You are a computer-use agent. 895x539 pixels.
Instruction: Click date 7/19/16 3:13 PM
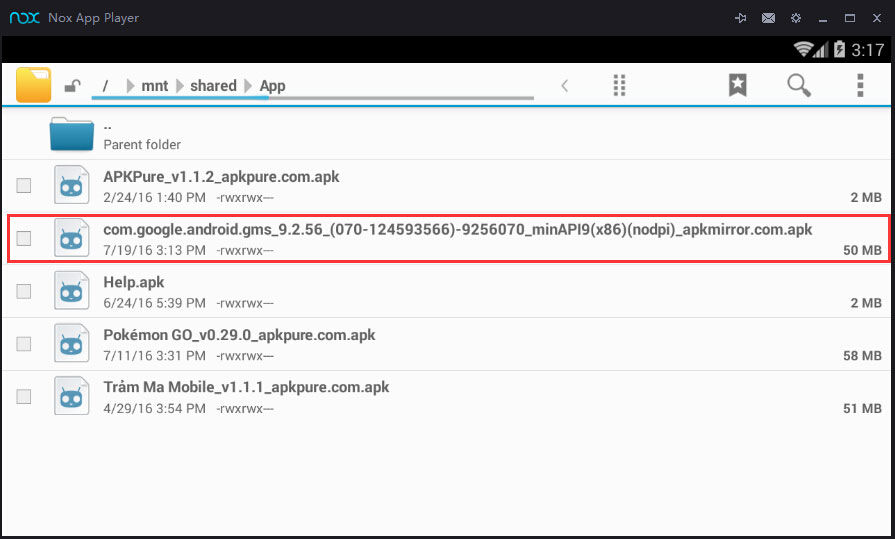154,250
